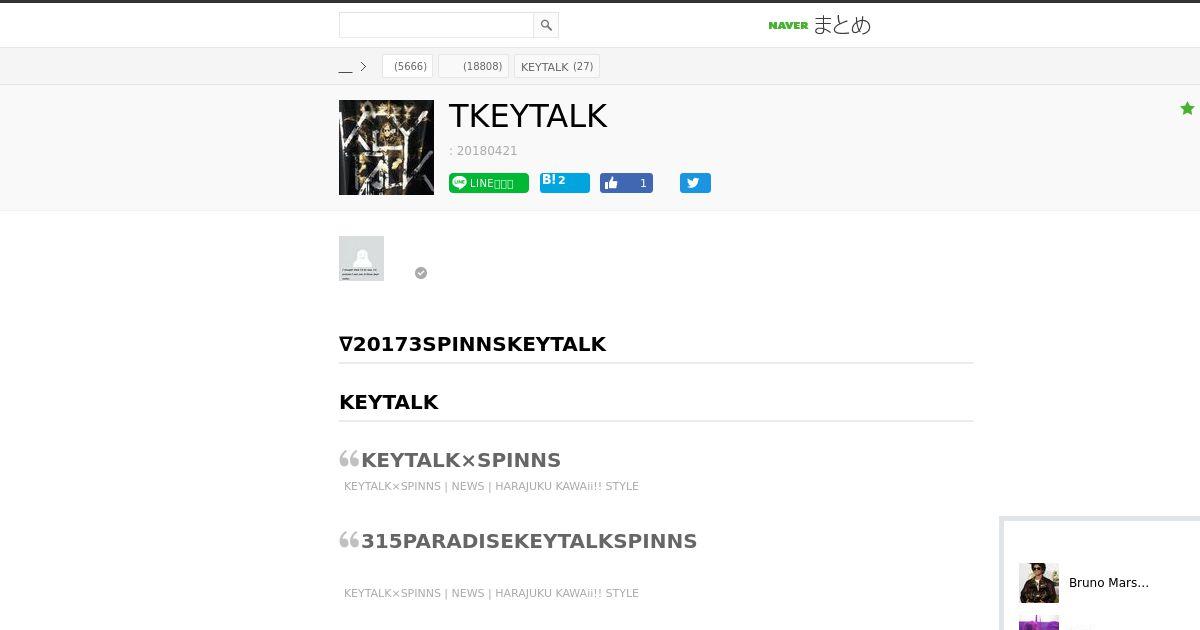The image size is (1200, 630).
Task: Click the search magnifier icon
Action: [546, 25]
